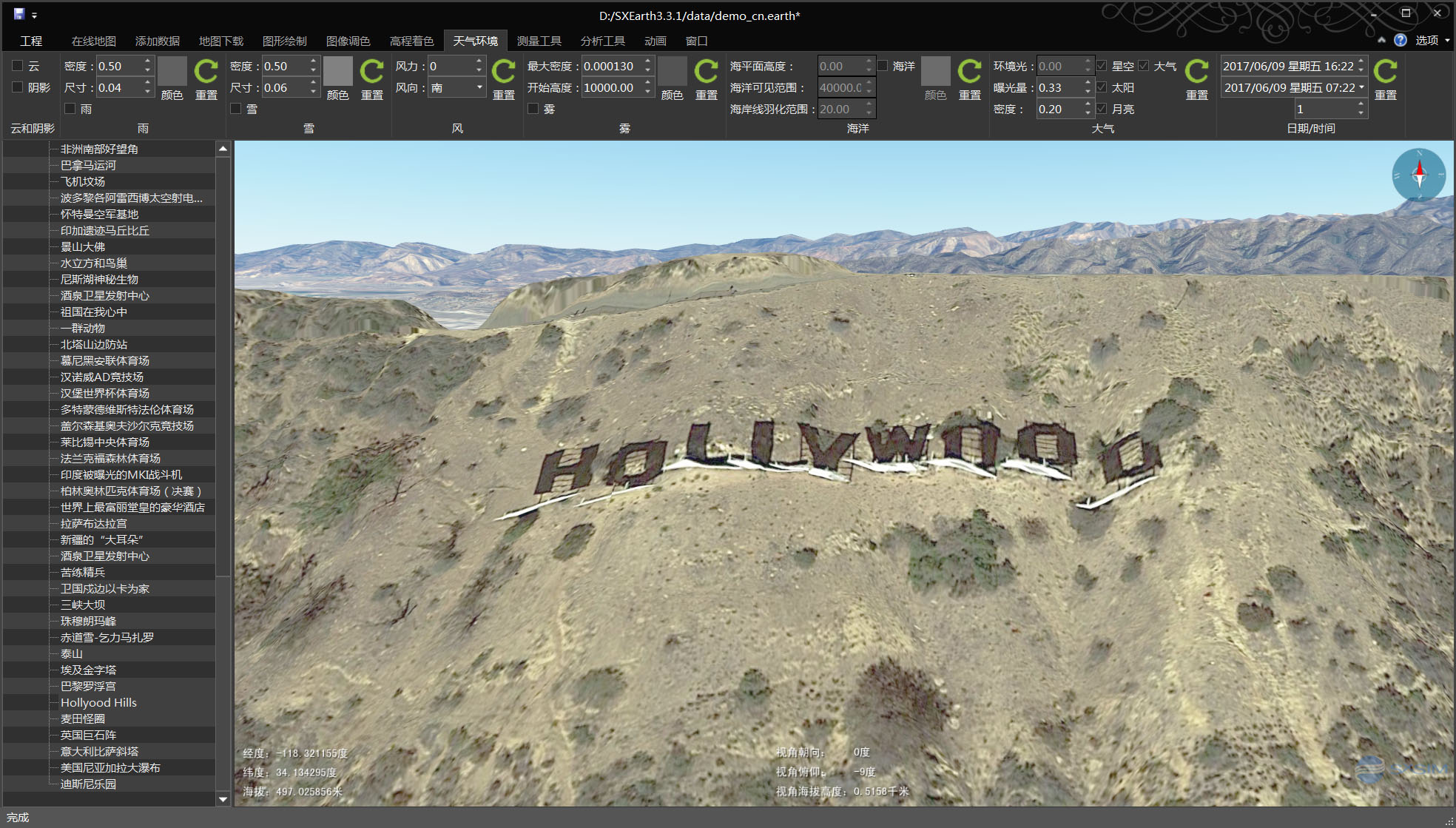
Task: Toggle the 月亮 moon checkbox
Action: point(1102,109)
